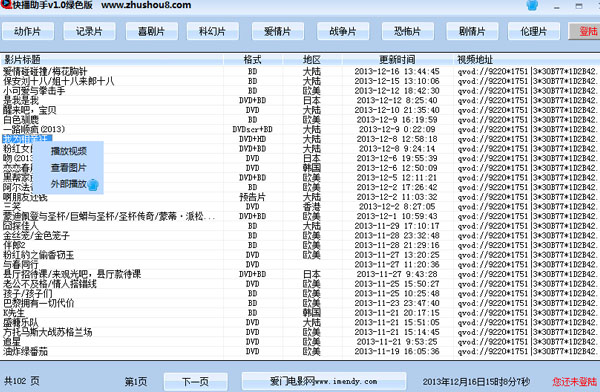Click the 共102 页 page count label

click(22, 381)
